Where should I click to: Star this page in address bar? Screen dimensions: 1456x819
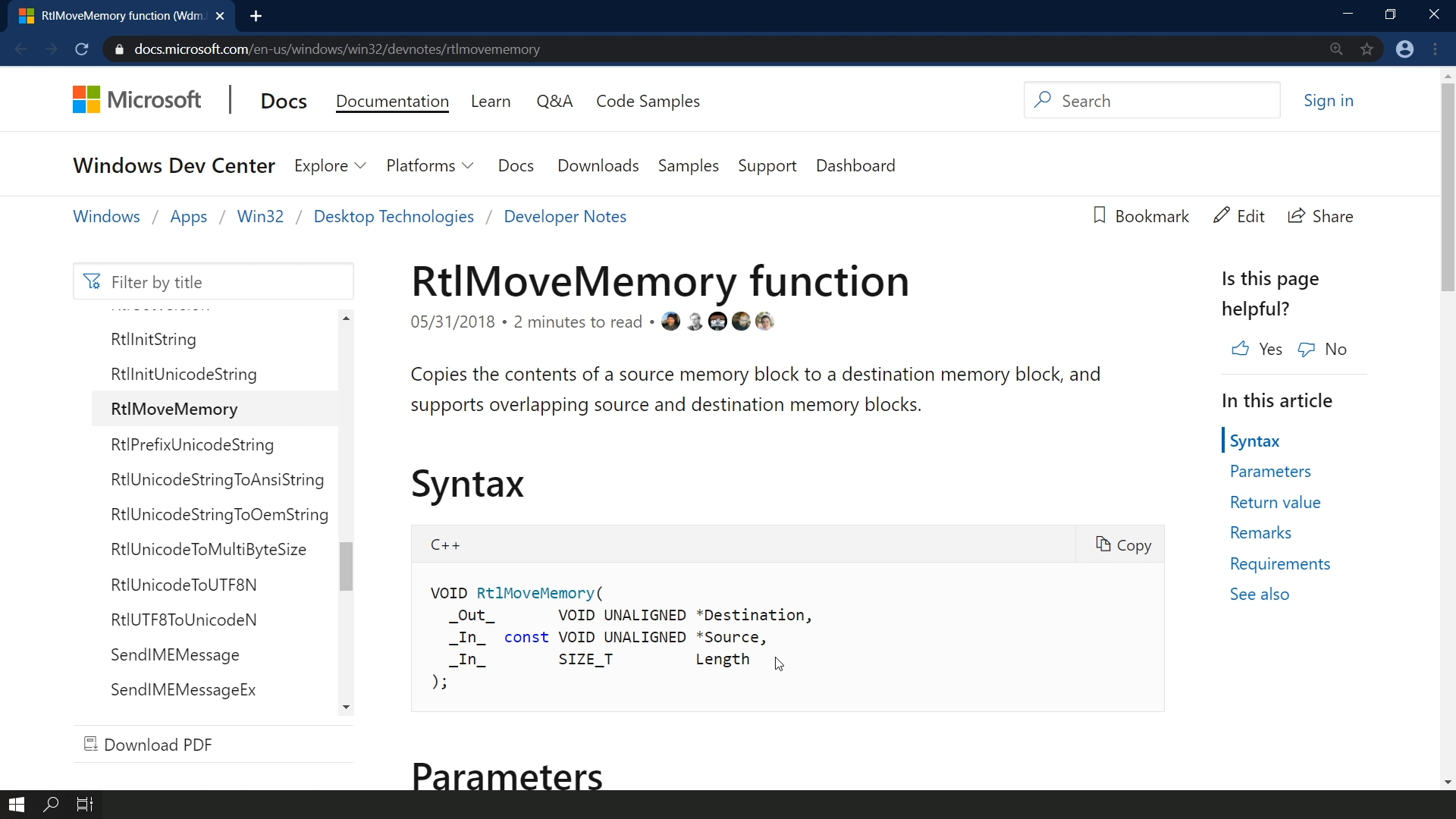click(x=1367, y=49)
